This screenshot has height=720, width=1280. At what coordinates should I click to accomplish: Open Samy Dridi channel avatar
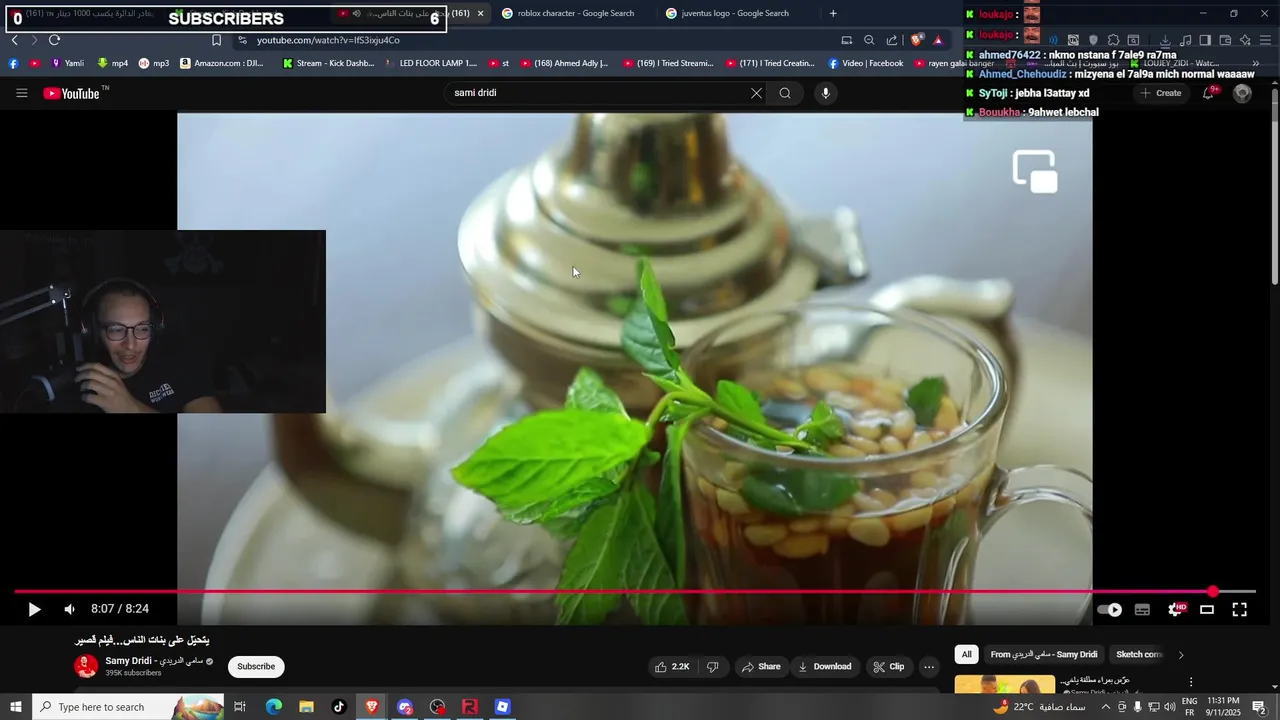[x=86, y=666]
